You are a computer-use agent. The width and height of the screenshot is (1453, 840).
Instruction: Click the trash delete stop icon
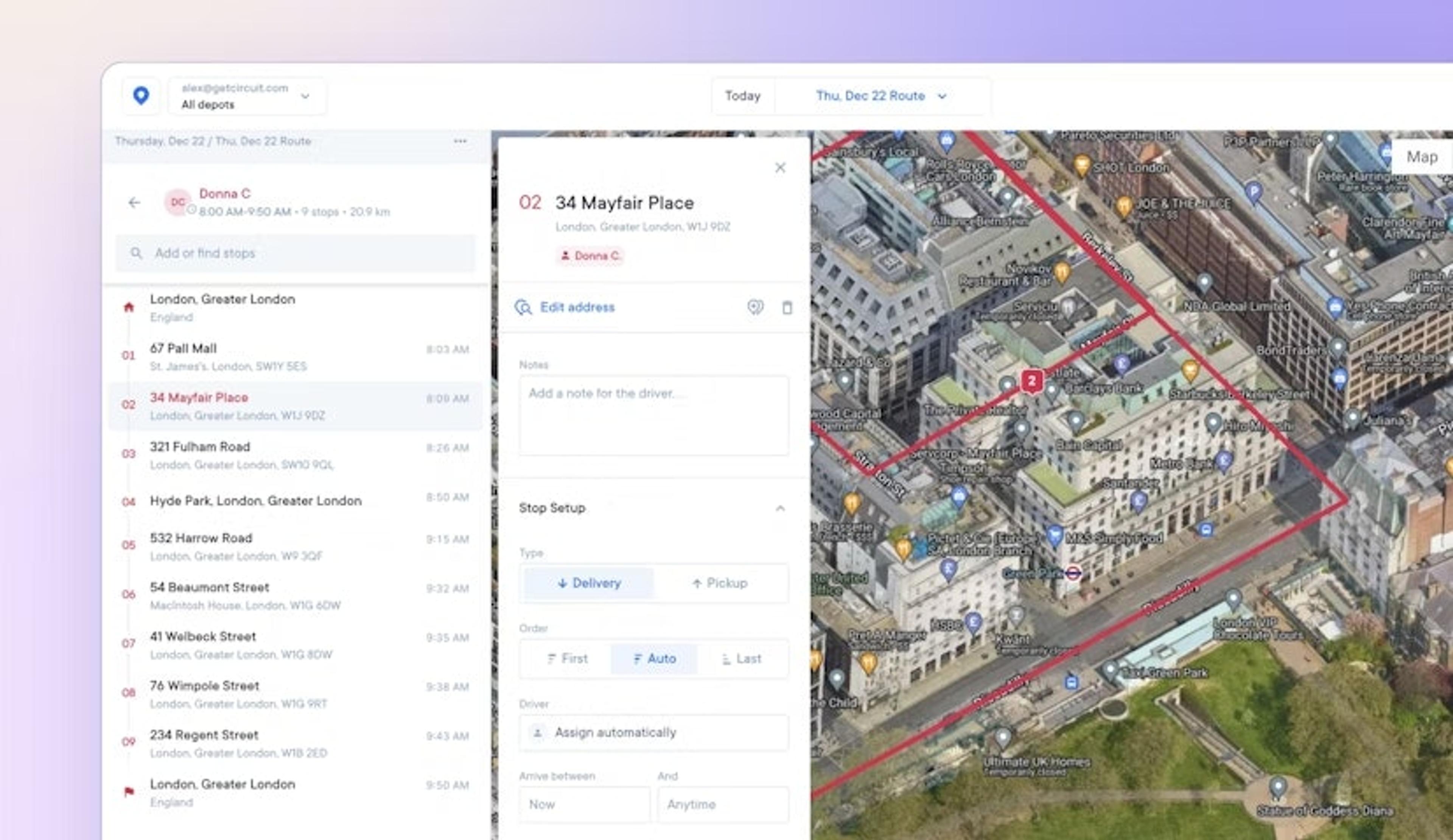pyautogui.click(x=786, y=307)
